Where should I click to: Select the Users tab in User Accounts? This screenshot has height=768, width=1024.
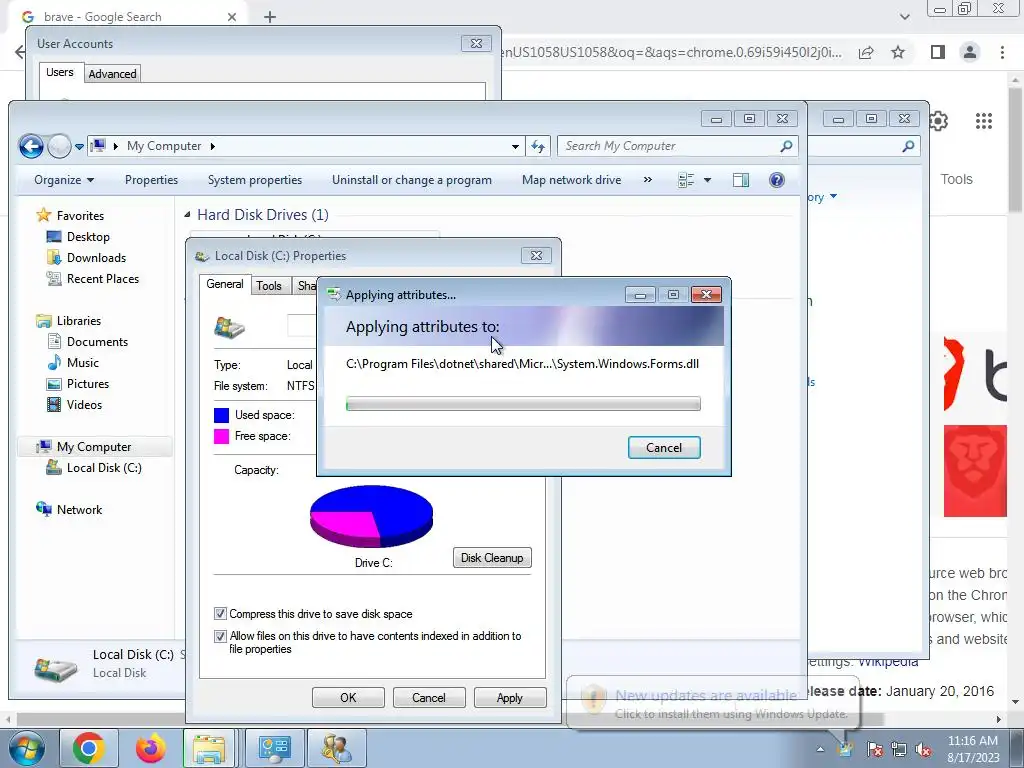(59, 72)
